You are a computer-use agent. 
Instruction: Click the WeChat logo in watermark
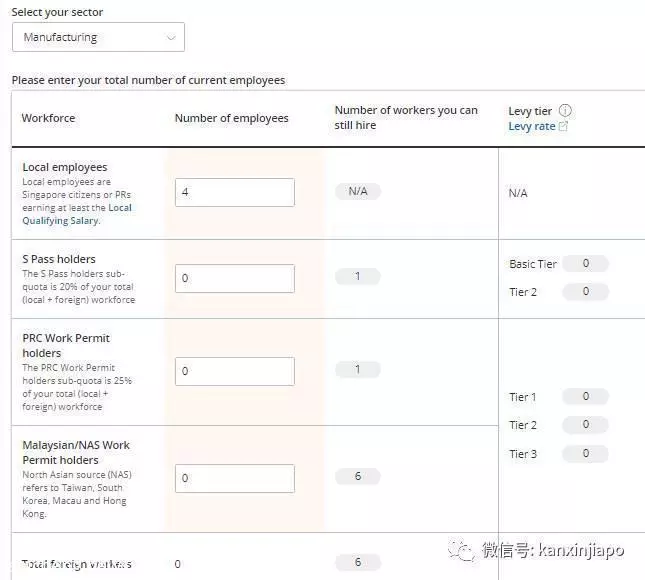coord(461,550)
